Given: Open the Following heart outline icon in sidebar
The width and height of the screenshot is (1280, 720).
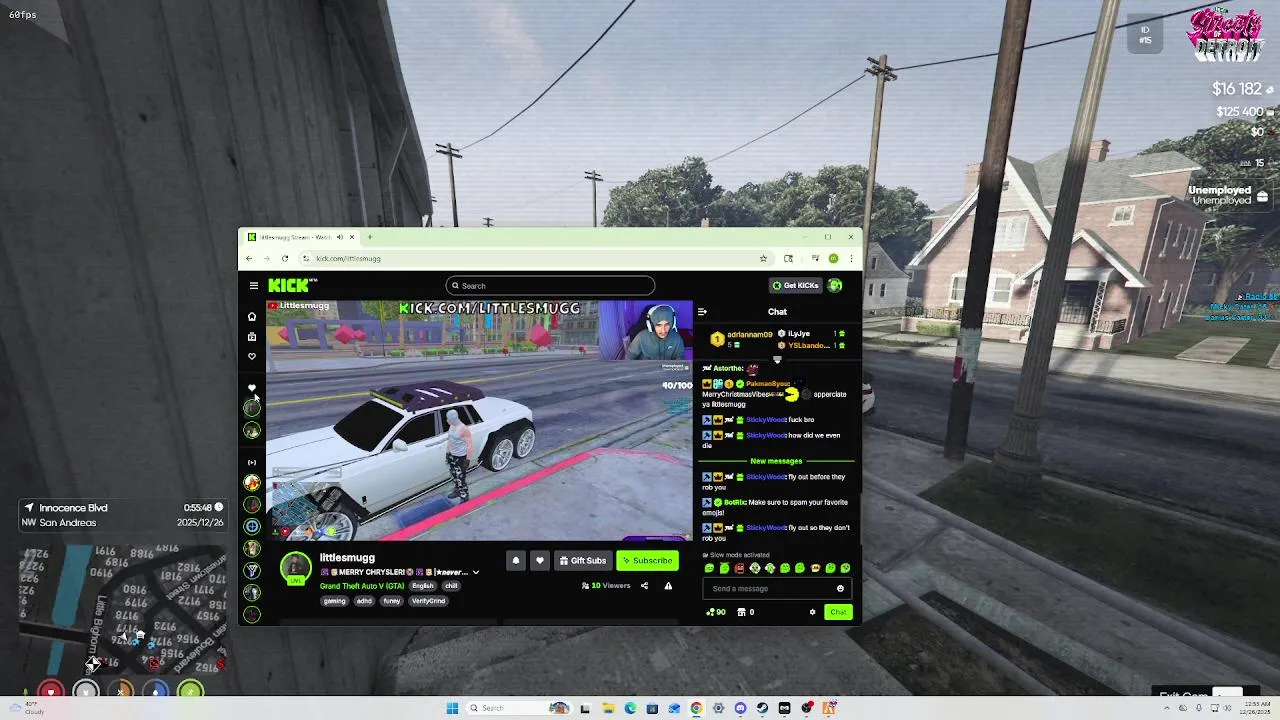Looking at the screenshot, I should point(252,356).
